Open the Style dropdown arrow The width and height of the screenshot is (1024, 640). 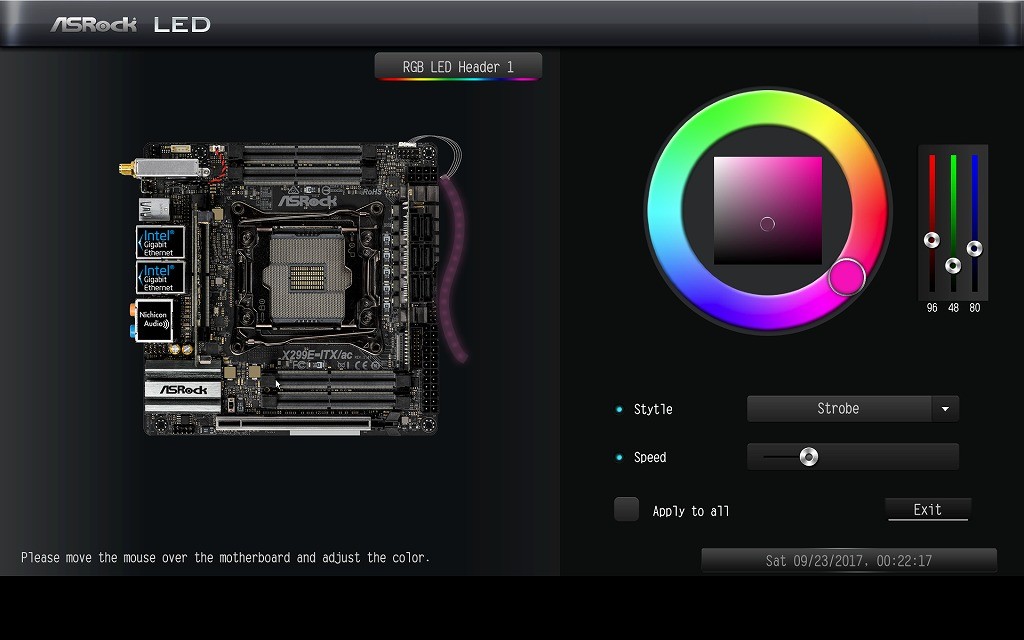[x=945, y=409]
